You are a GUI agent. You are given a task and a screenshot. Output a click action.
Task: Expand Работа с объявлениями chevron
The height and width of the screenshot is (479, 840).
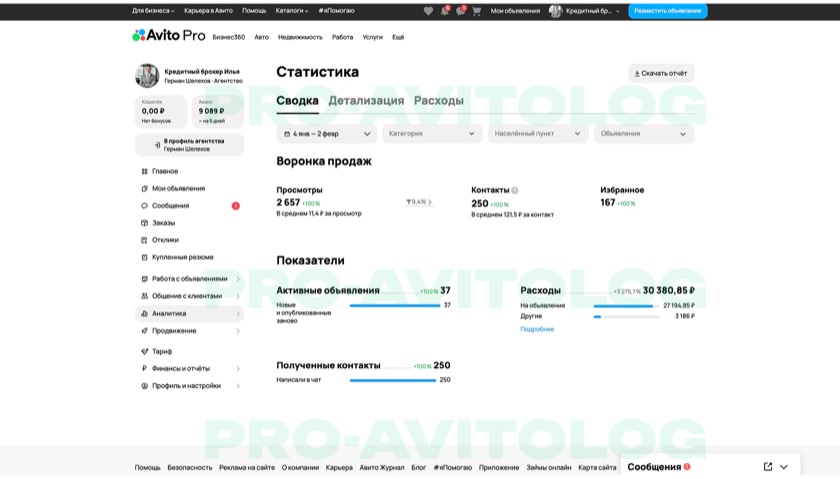[x=238, y=279]
